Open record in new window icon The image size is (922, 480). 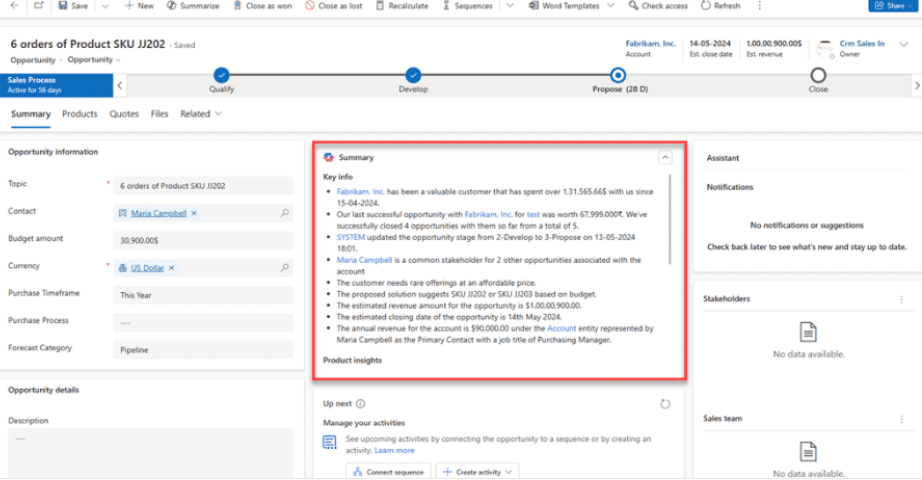coord(38,5)
